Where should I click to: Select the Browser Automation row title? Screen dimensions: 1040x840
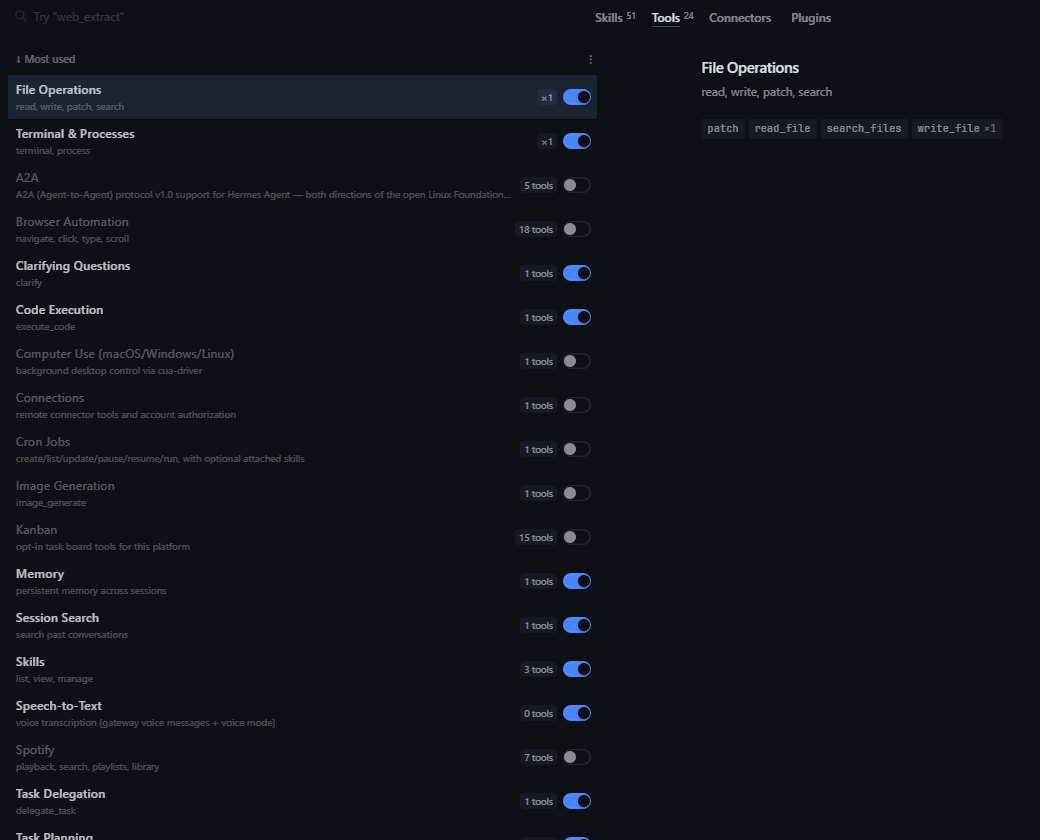(72, 222)
